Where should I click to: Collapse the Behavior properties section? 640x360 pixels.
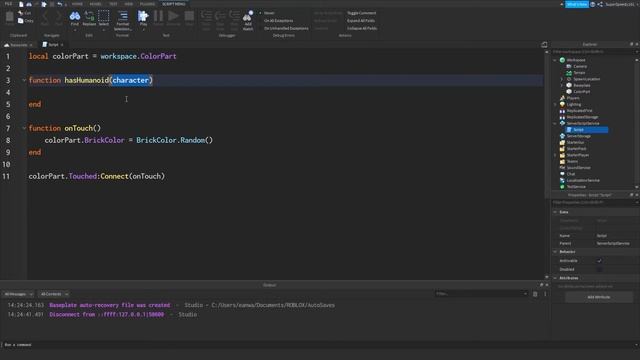tap(555, 252)
